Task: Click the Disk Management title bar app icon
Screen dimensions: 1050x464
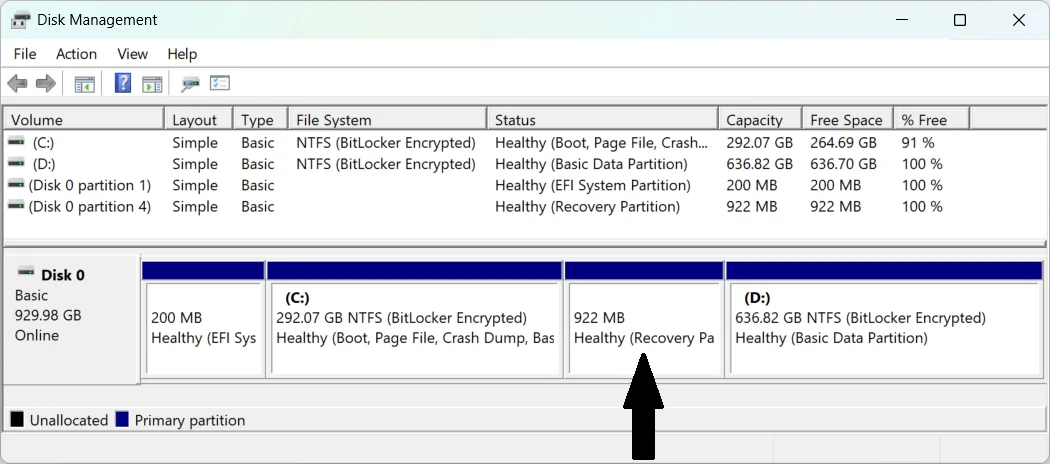Action: (20, 20)
